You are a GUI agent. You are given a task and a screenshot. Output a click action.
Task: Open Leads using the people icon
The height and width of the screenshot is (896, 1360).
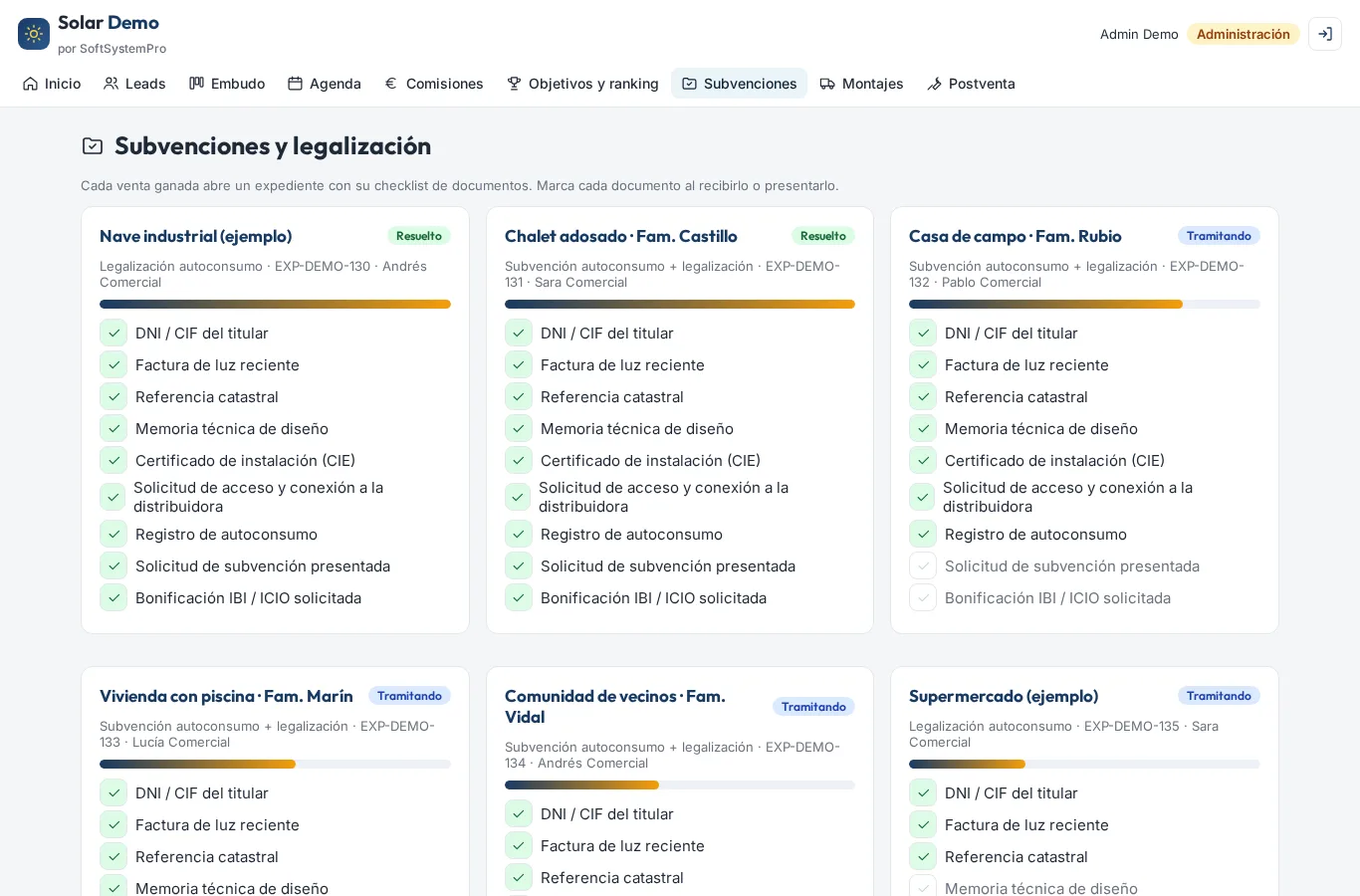[134, 84]
